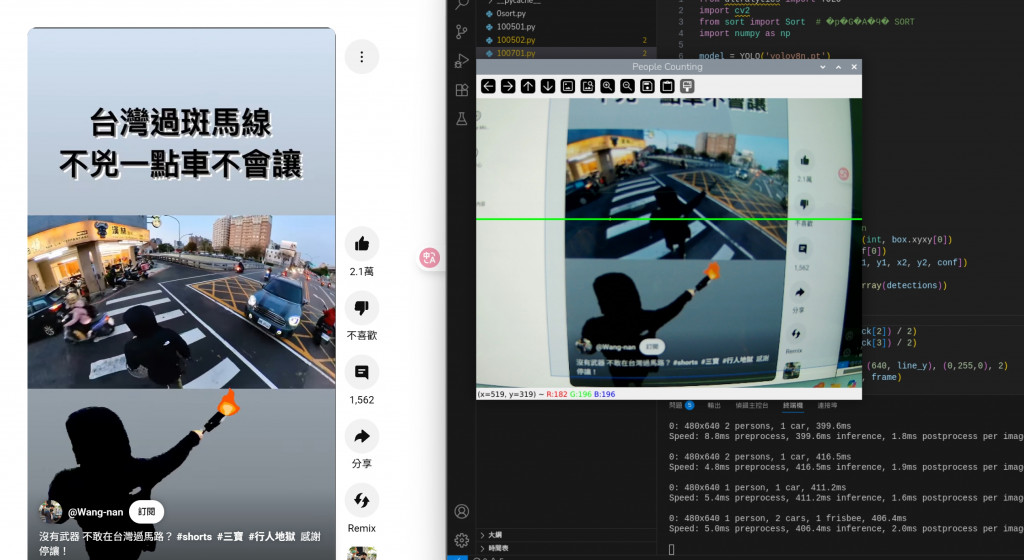
Task: Click the People Counting title bar text
Action: pos(667,67)
